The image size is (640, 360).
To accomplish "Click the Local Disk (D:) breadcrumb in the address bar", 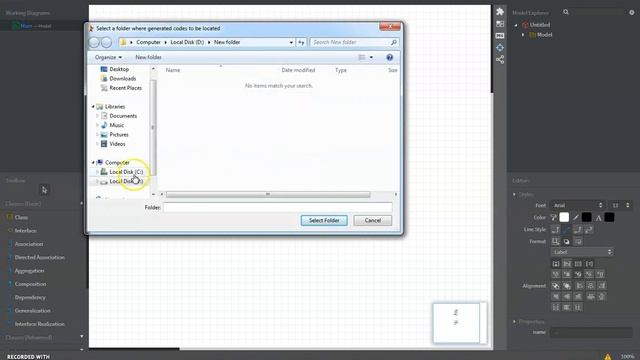I will click(187, 42).
